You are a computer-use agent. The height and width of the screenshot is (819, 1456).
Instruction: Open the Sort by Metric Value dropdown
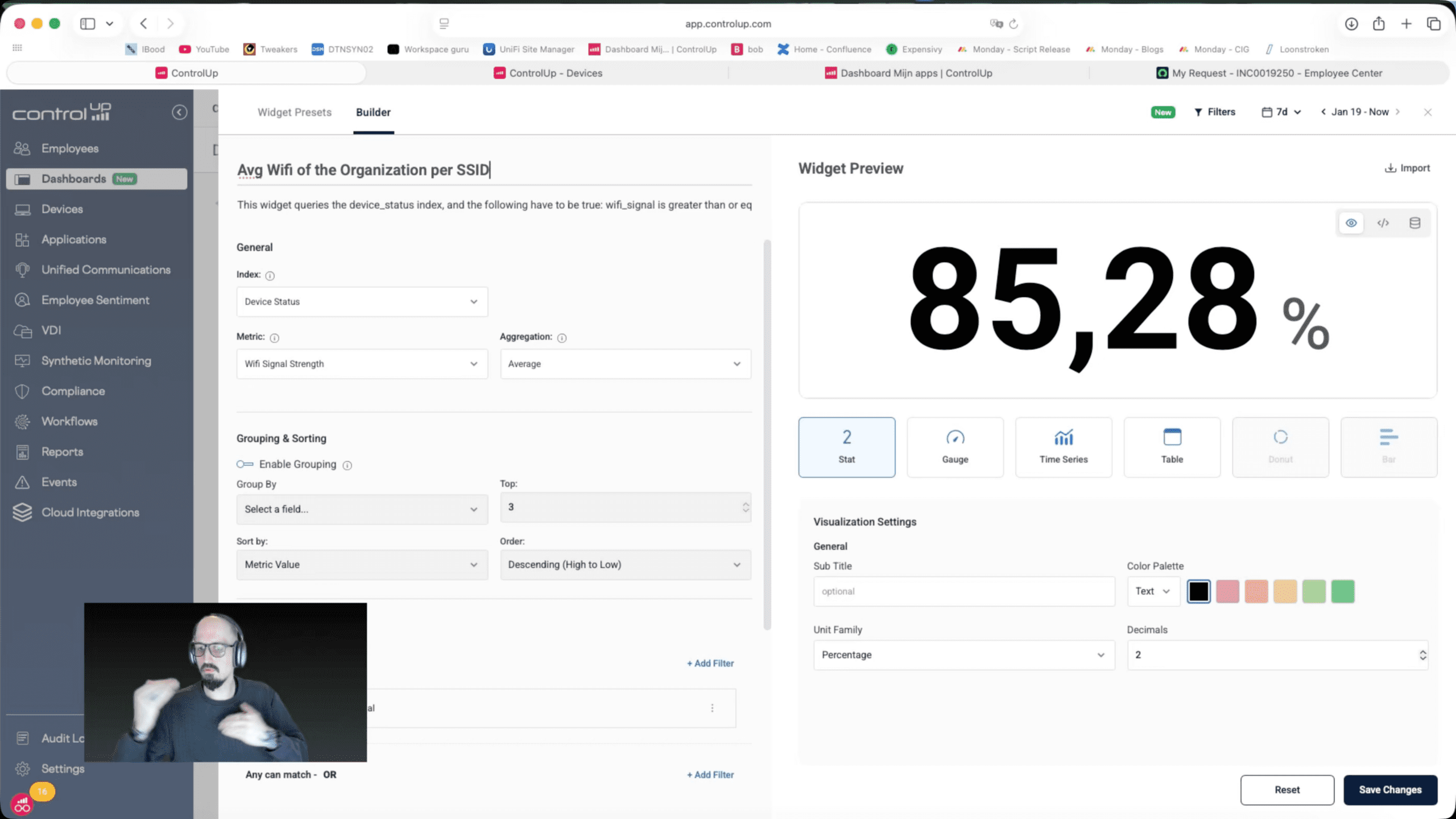point(362,565)
